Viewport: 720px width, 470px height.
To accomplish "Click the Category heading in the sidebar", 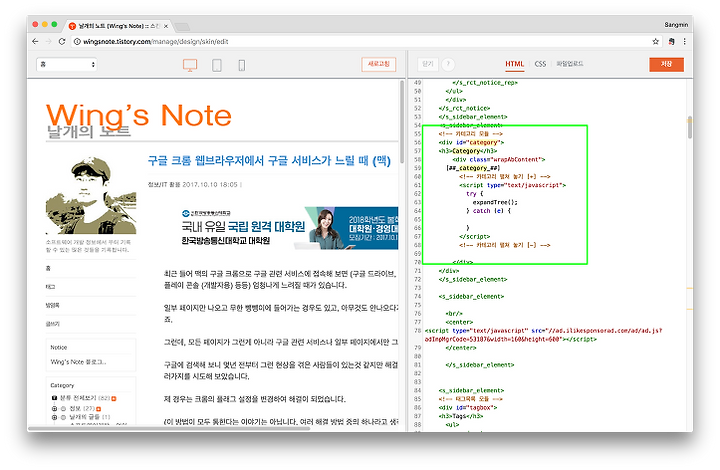I will 62,385.
